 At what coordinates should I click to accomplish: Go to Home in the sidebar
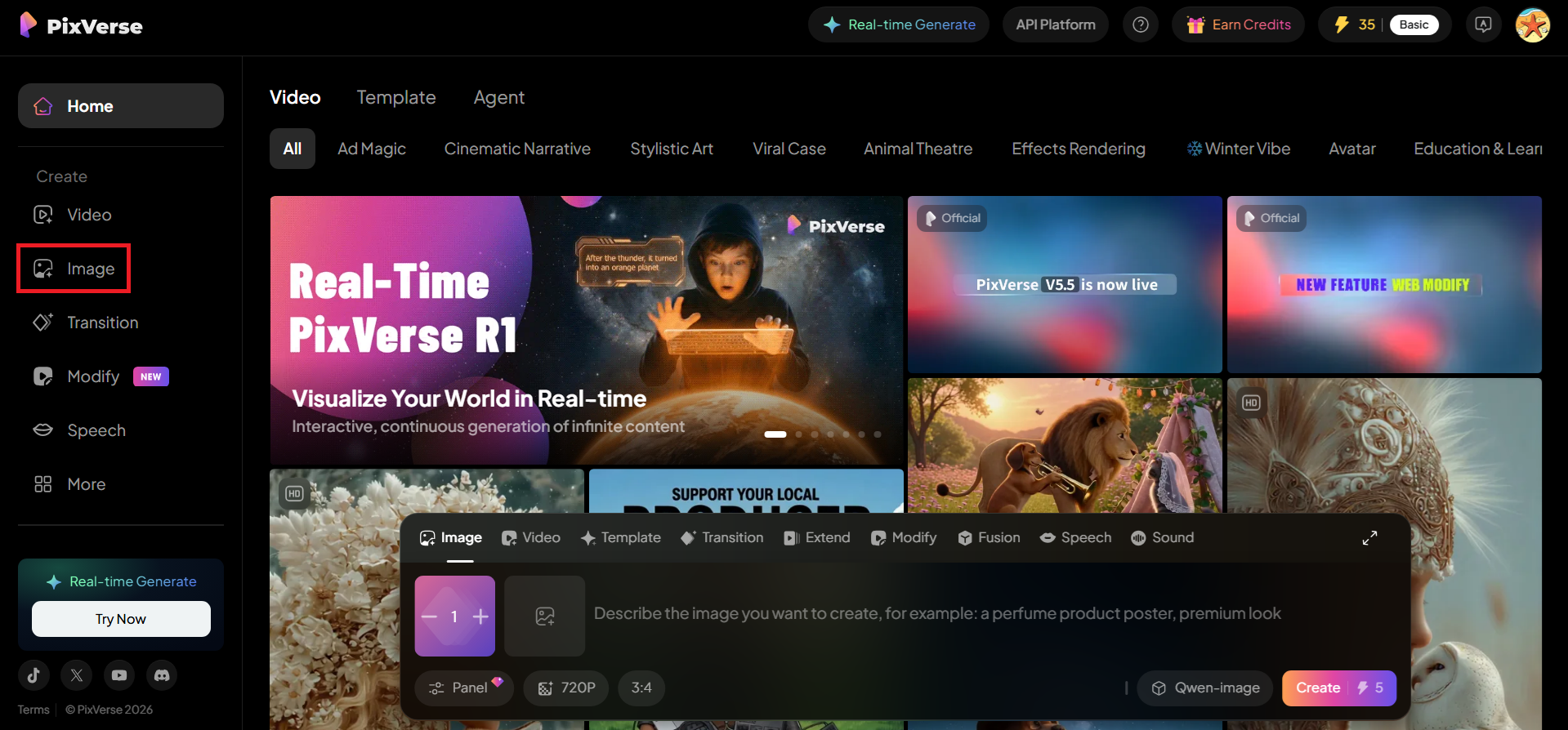point(121,106)
